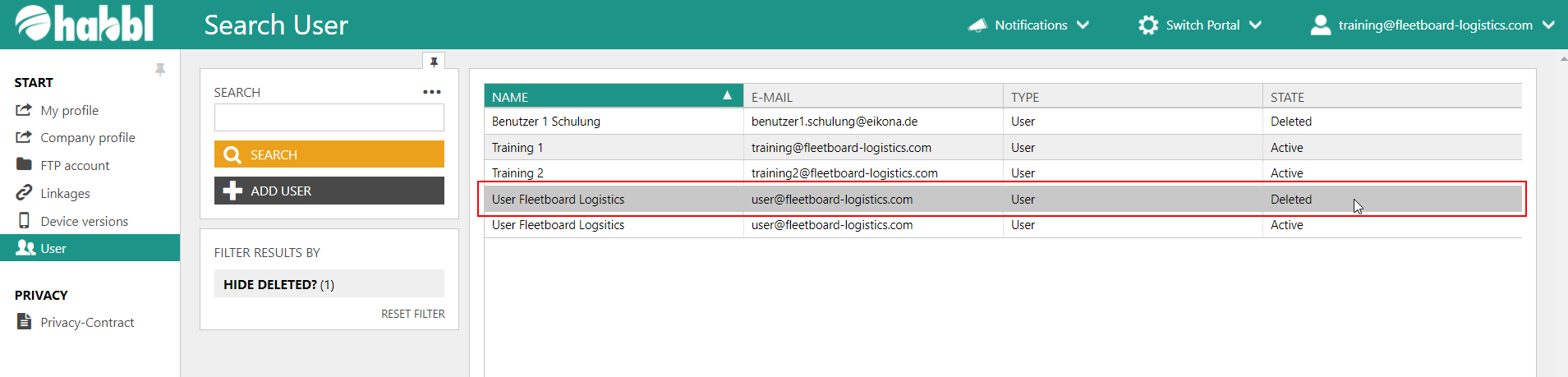This screenshot has width=1568, height=377.
Task: Expand the Notifications dropdown
Action: pos(1083,25)
